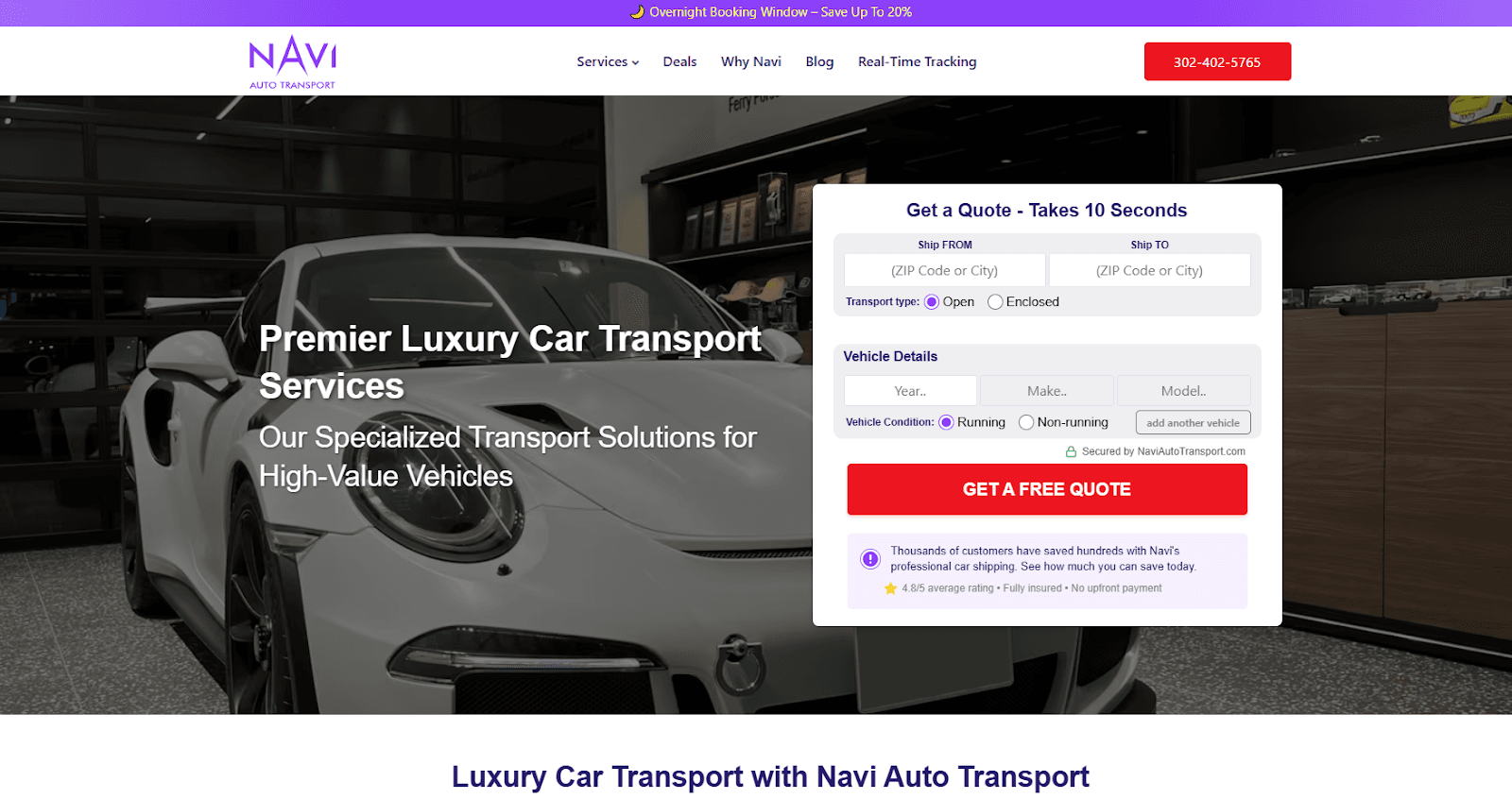Image resolution: width=1512 pixels, height=799 pixels.
Task: Open the vehicle Year selector
Action: click(910, 391)
